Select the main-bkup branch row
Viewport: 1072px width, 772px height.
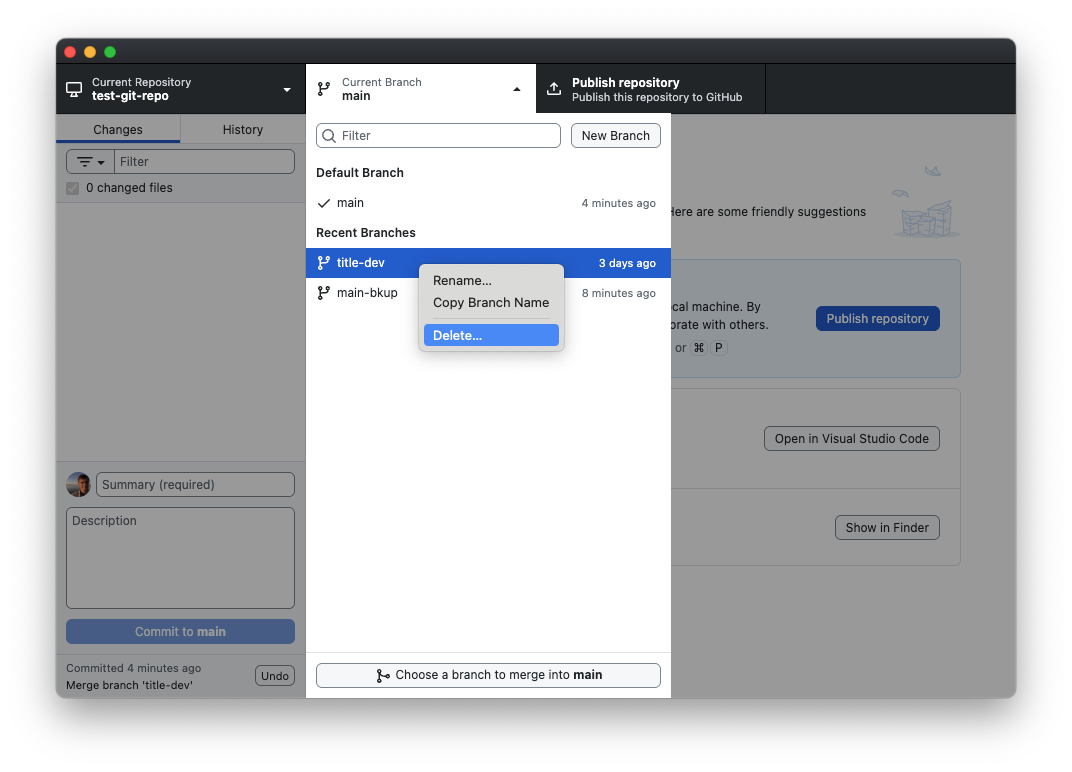488,293
